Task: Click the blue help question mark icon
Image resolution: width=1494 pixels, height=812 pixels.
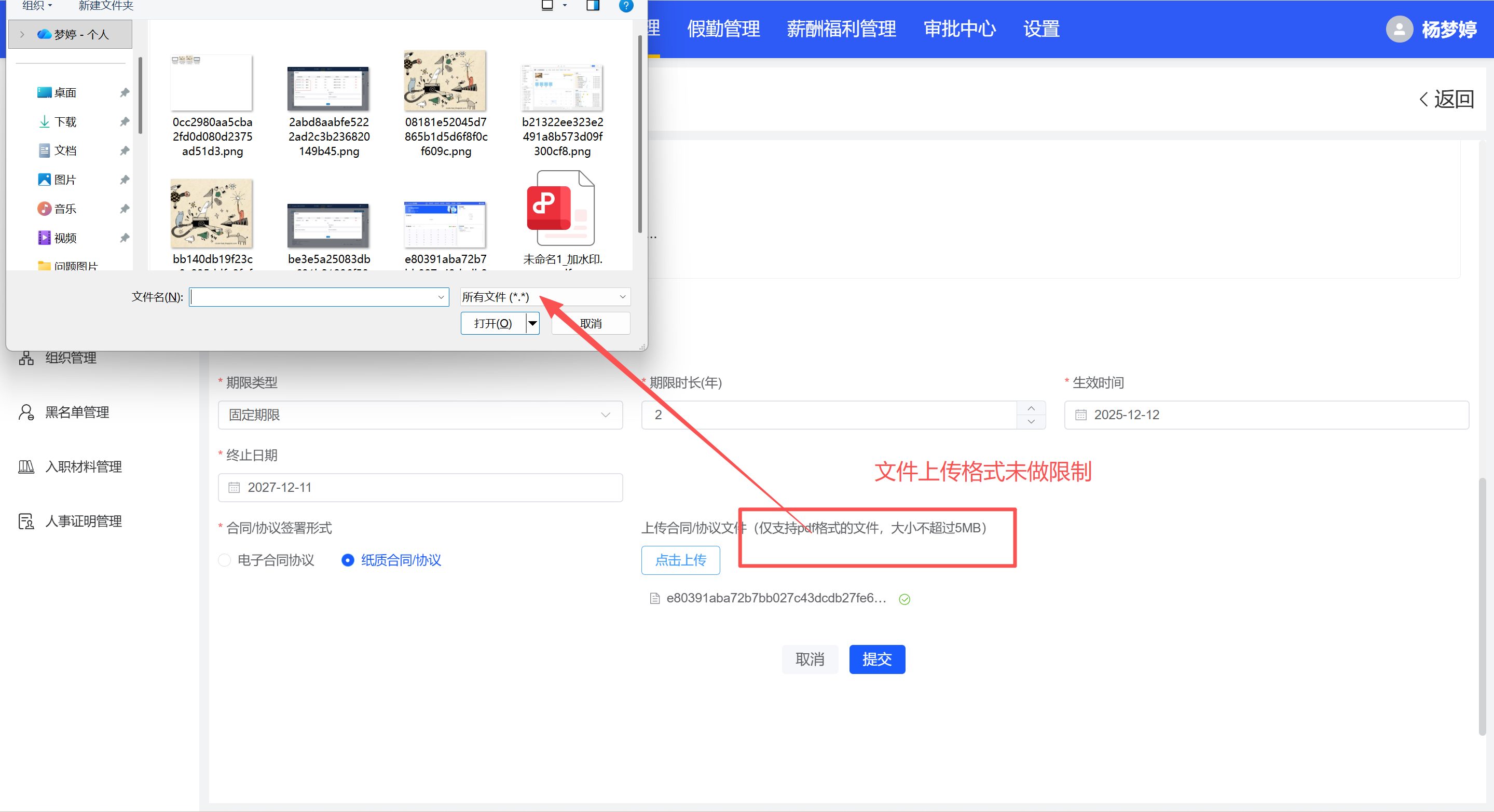Action: (626, 6)
